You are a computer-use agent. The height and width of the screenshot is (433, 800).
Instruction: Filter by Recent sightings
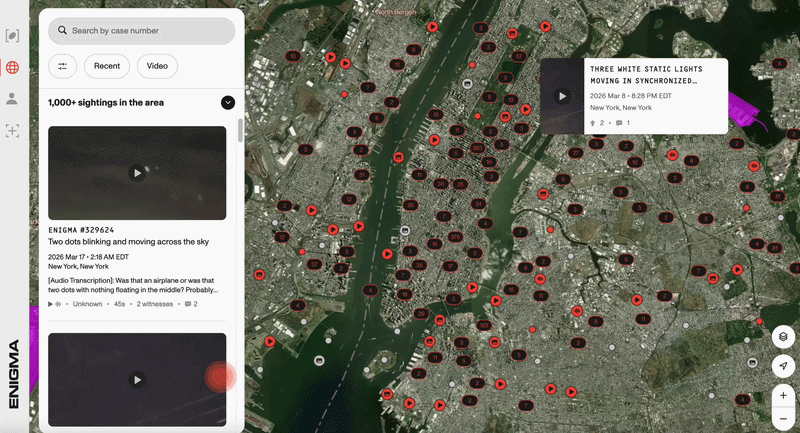click(x=107, y=66)
